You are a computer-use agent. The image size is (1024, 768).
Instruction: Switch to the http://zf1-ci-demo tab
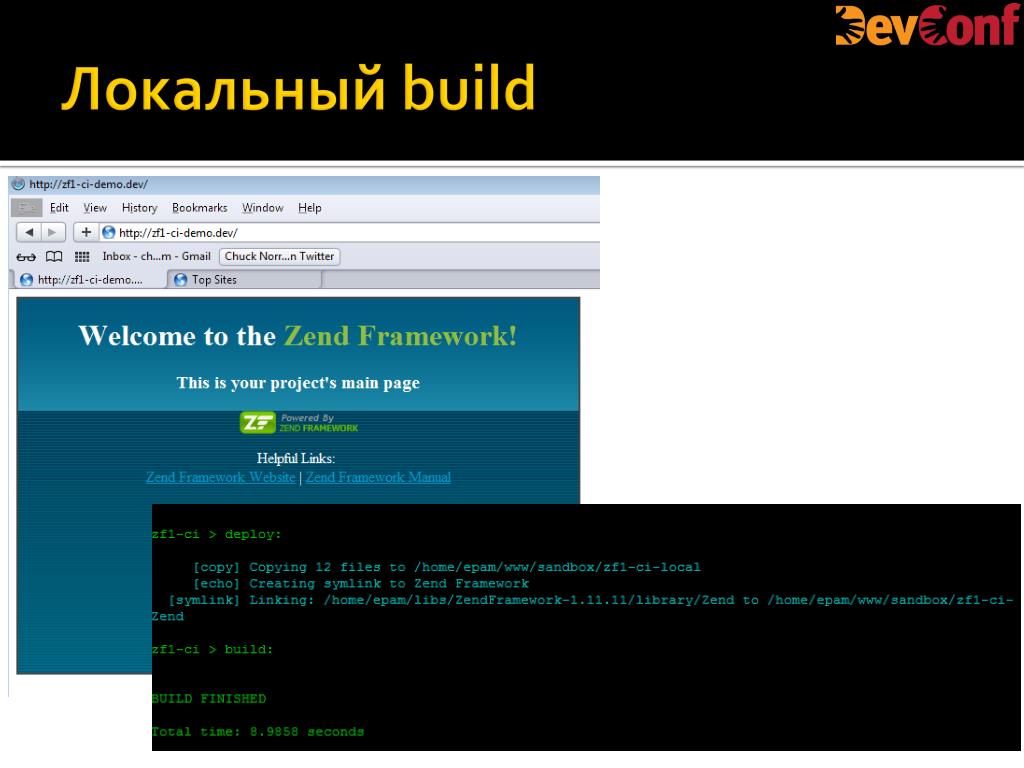[89, 280]
